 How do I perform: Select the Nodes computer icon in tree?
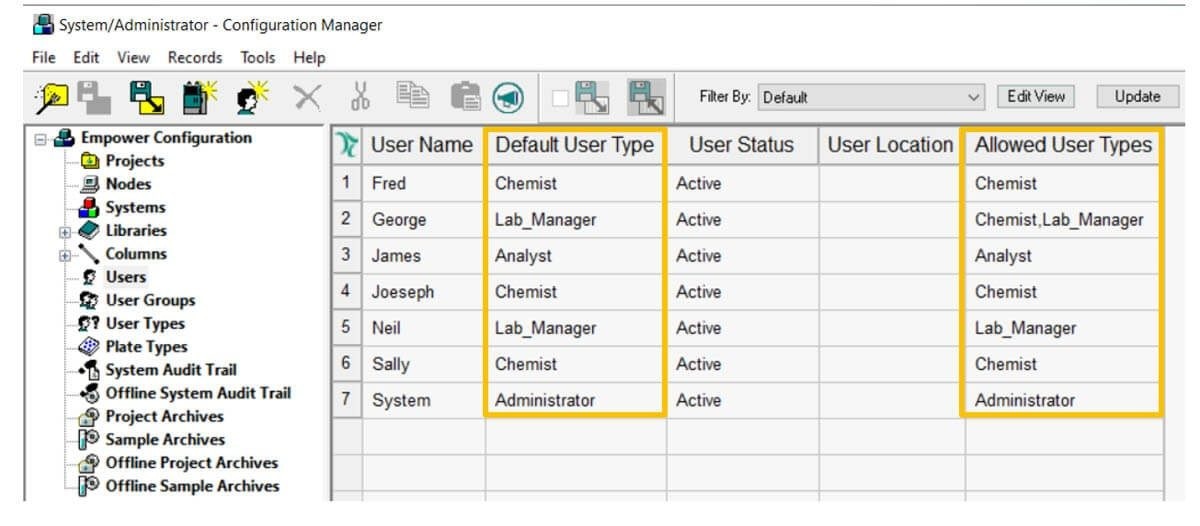click(88, 184)
